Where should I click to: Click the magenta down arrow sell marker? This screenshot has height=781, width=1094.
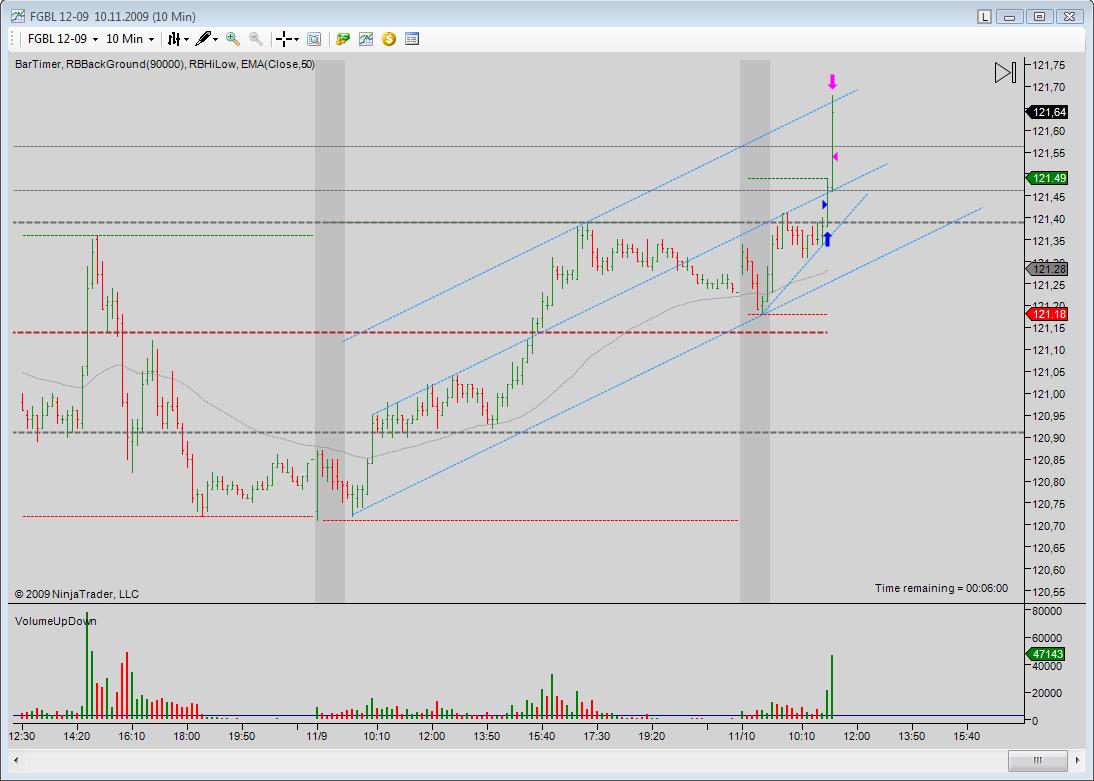coord(832,82)
